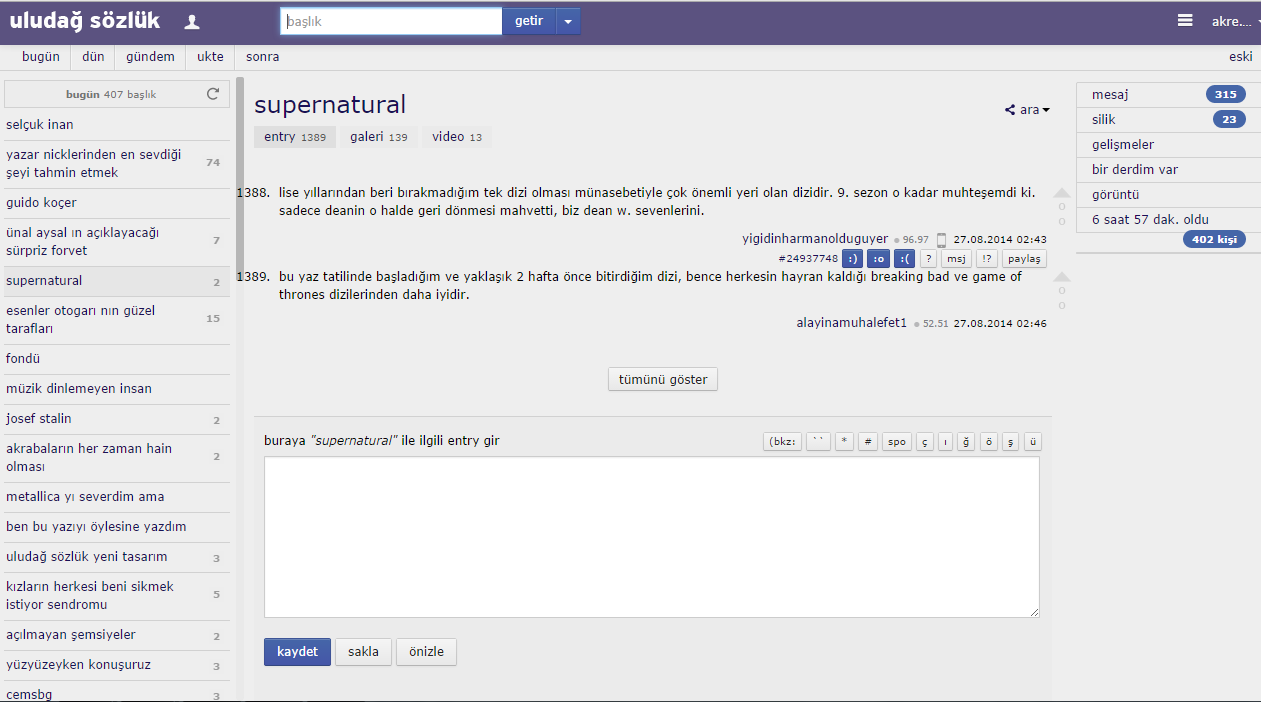The width and height of the screenshot is (1261, 702).
Task: Switch to the entry 1389 tab
Action: pos(295,137)
